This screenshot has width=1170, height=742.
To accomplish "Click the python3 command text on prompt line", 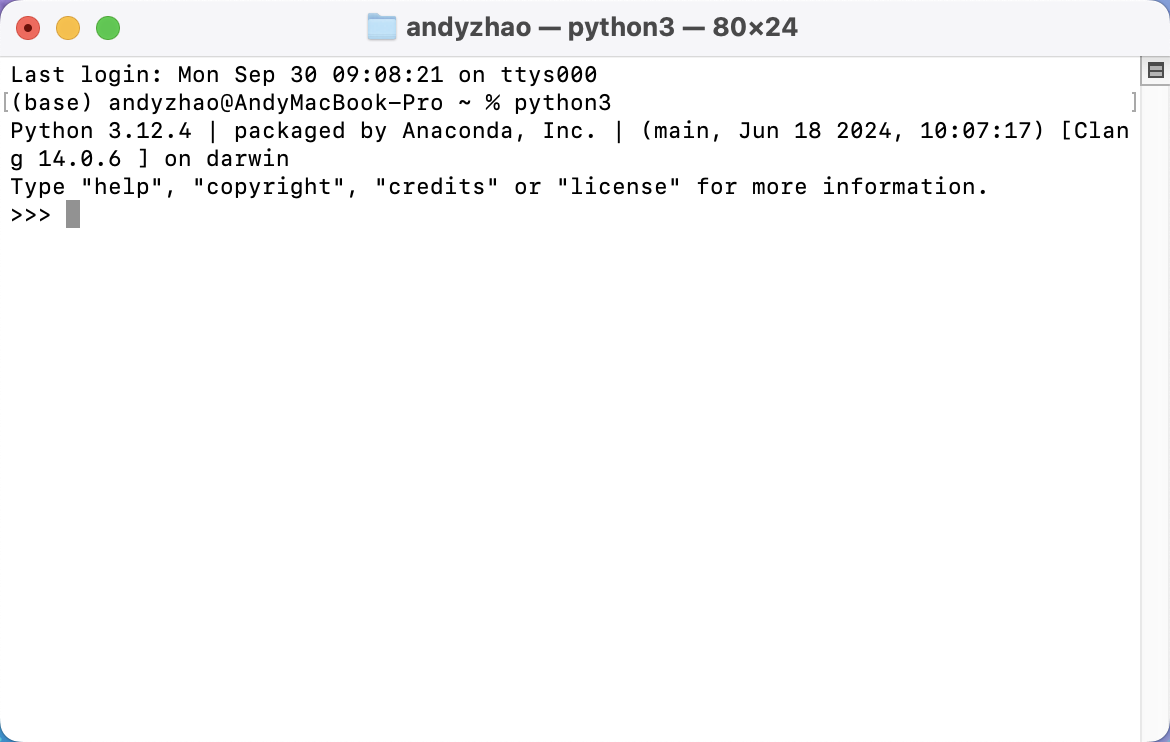I will pyautogui.click(x=563, y=102).
